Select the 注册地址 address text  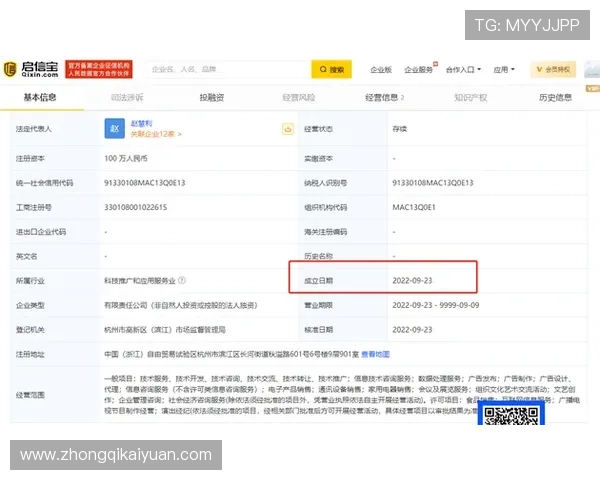tap(232, 354)
